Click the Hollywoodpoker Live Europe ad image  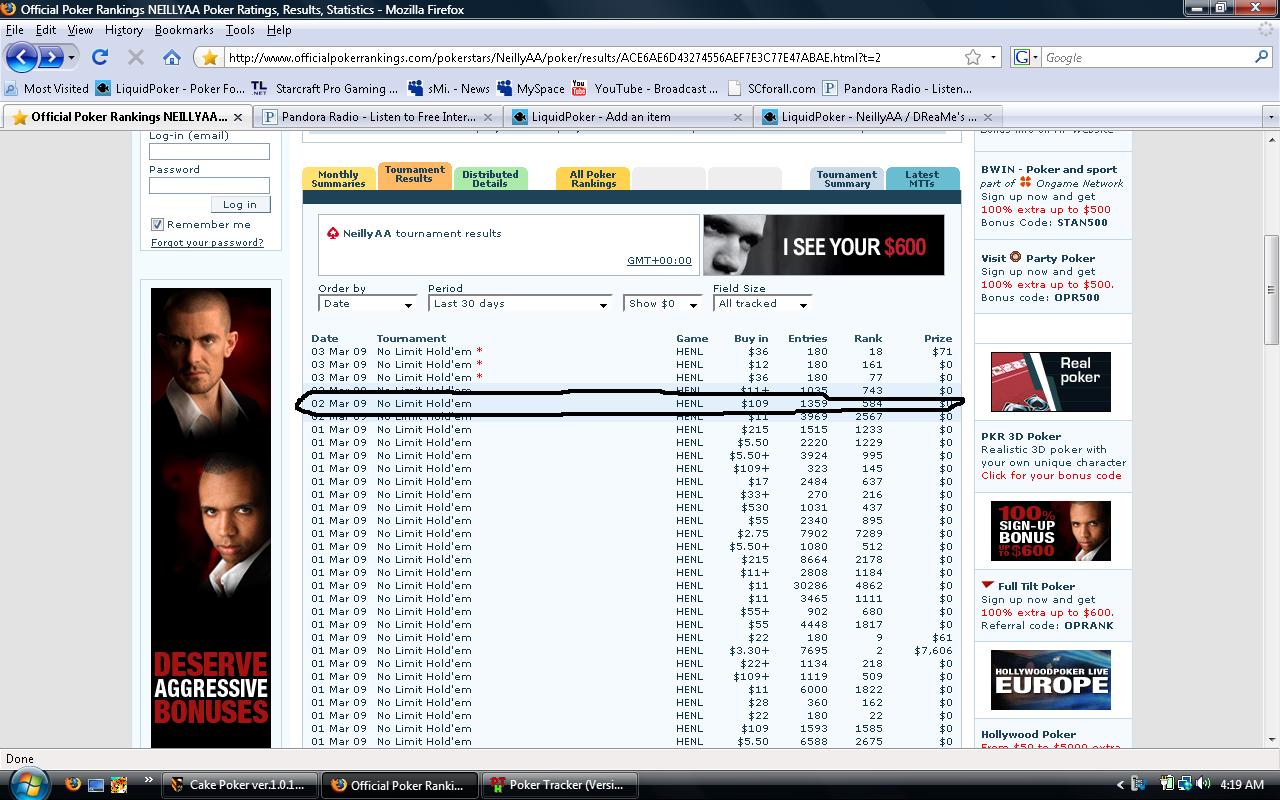pyautogui.click(x=1050, y=680)
